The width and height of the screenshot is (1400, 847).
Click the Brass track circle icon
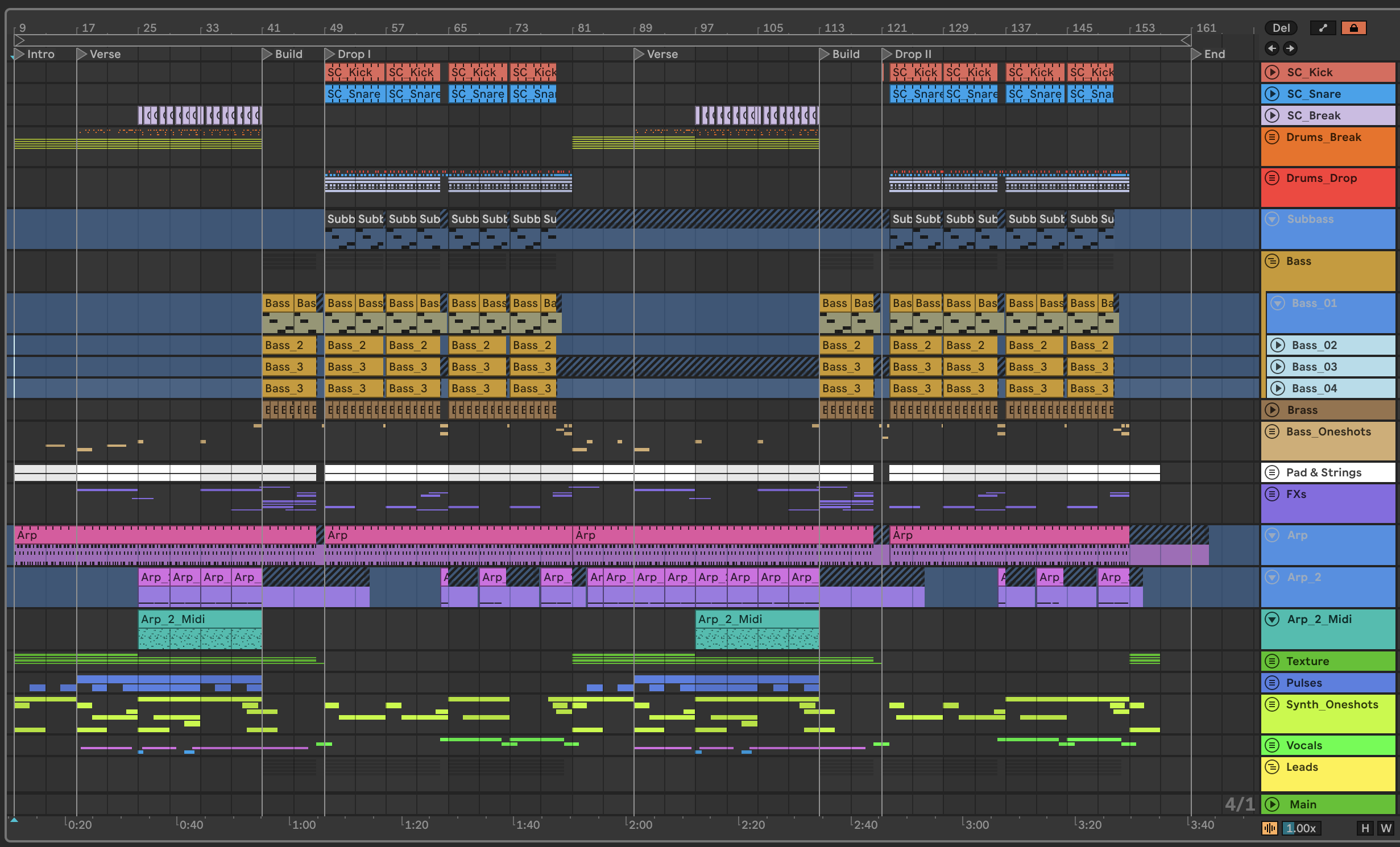1273,410
